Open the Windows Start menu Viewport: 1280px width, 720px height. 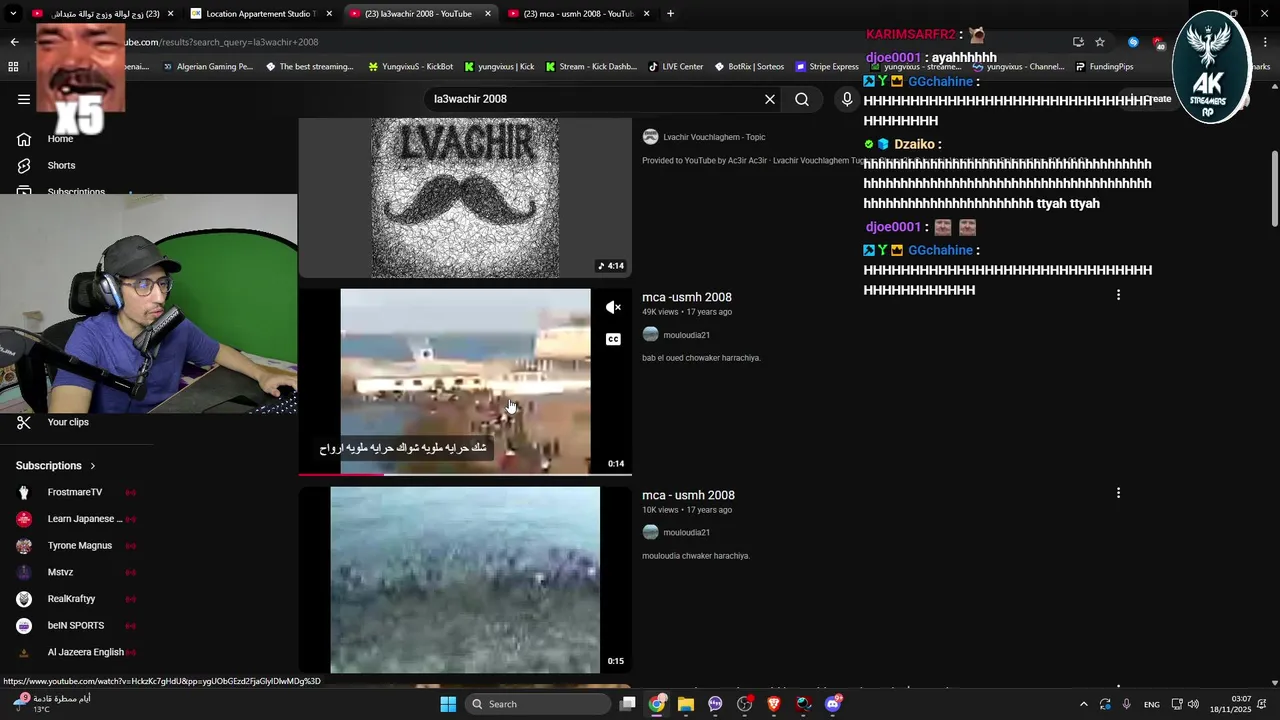(448, 704)
